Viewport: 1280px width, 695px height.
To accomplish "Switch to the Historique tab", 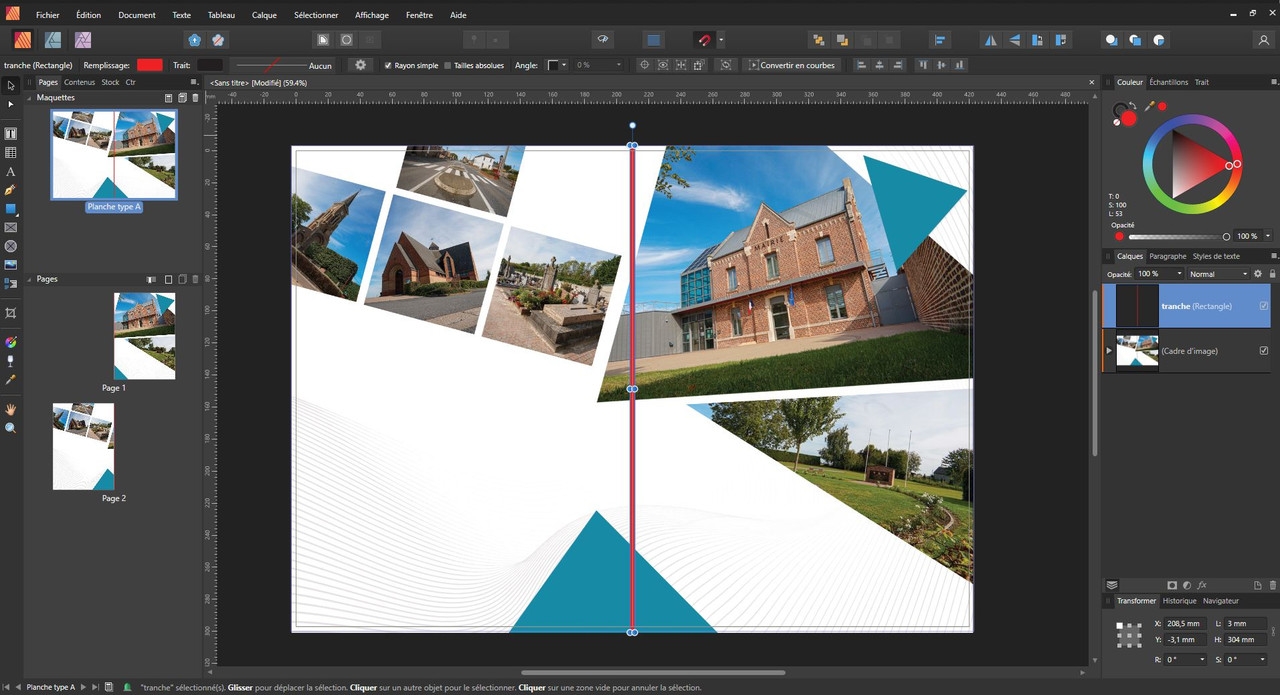I will tap(1180, 601).
